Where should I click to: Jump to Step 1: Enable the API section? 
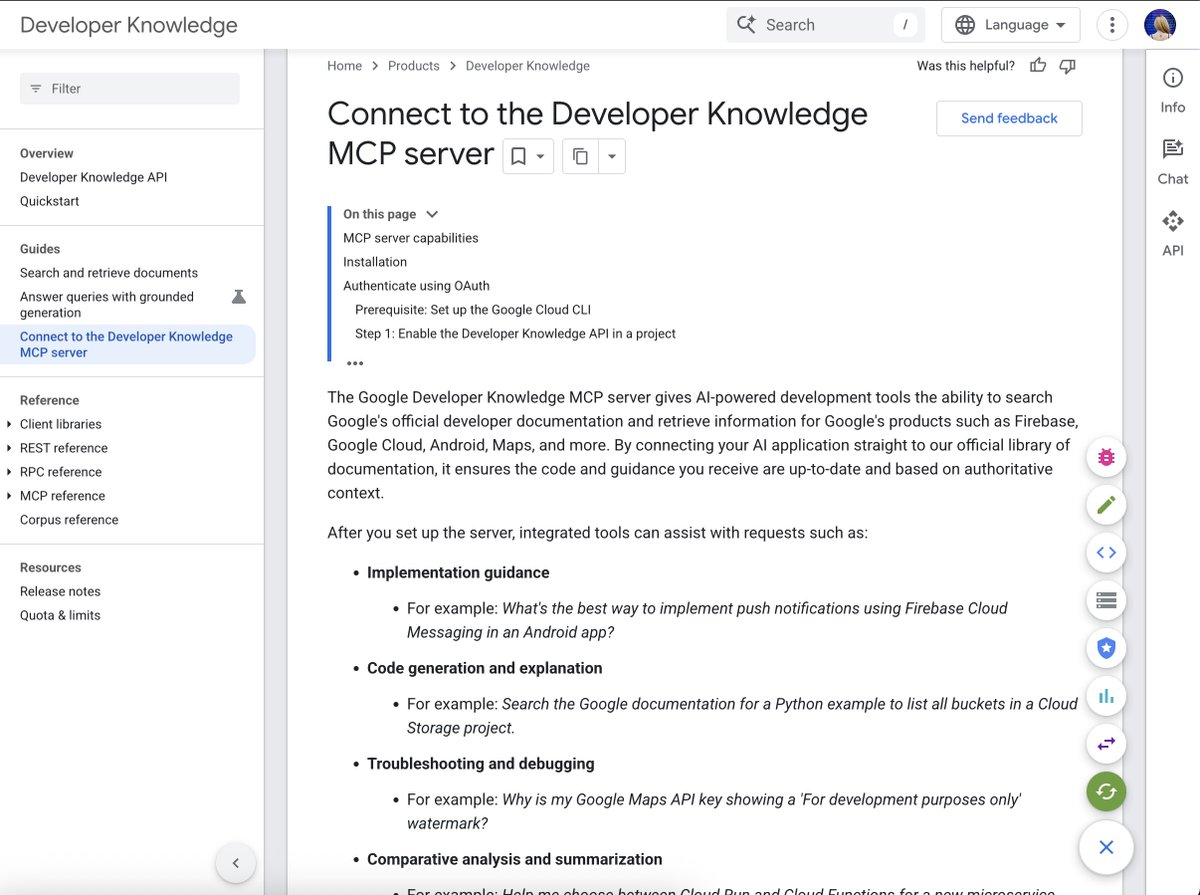point(516,334)
